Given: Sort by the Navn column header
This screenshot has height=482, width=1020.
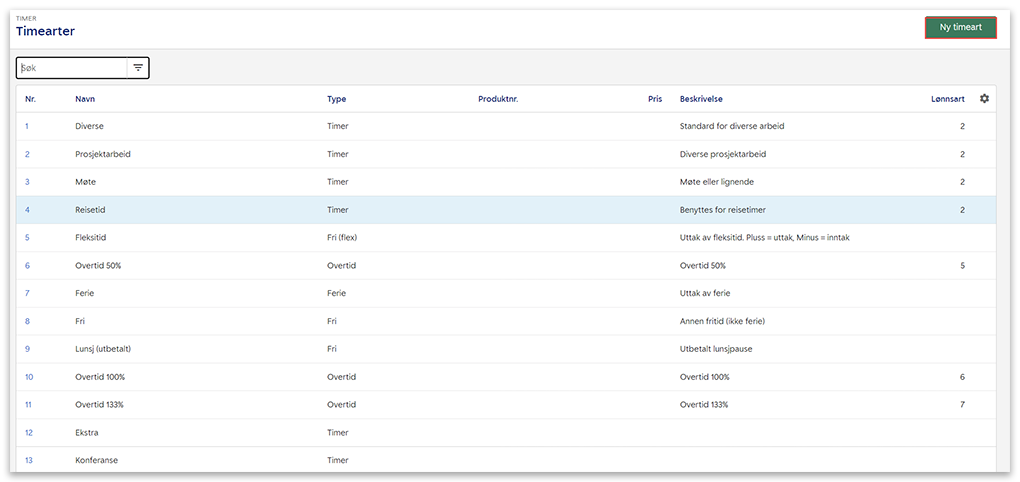Looking at the screenshot, I should point(85,99).
